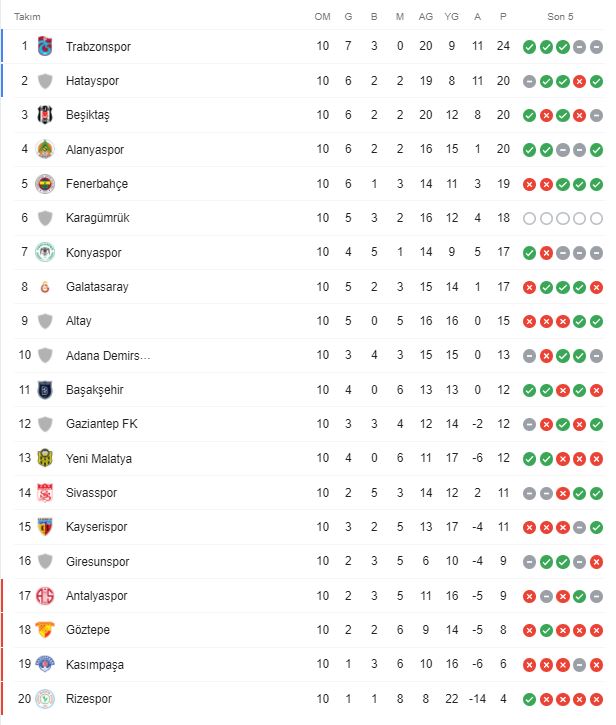
Task: Click Rizespor's green win indicator
Action: click(x=529, y=699)
